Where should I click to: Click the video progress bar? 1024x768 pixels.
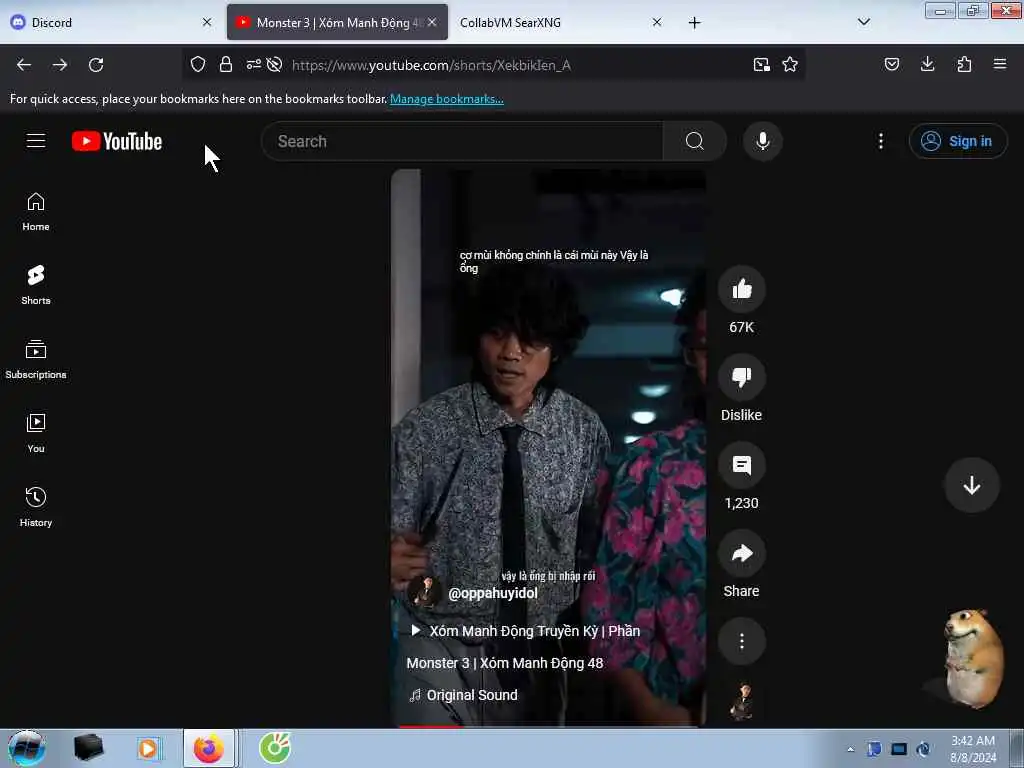(x=549, y=726)
